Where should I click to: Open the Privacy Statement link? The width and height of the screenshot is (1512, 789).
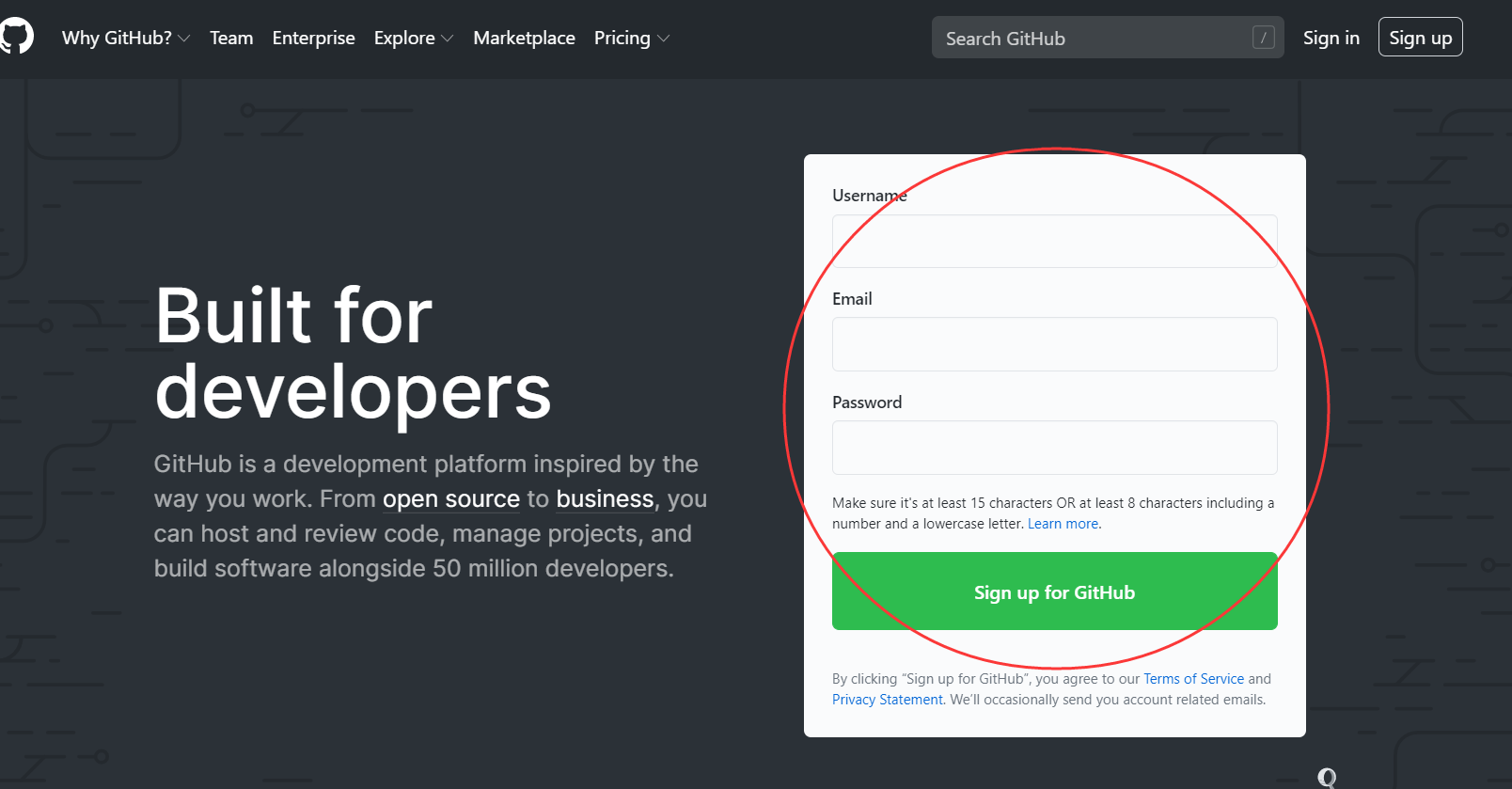coord(887,700)
